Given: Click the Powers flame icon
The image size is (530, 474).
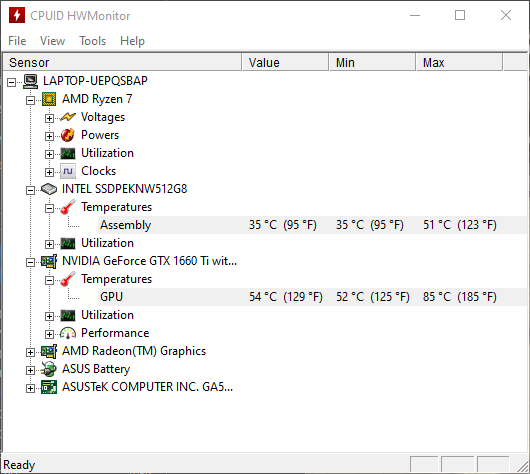Looking at the screenshot, I should (68, 135).
